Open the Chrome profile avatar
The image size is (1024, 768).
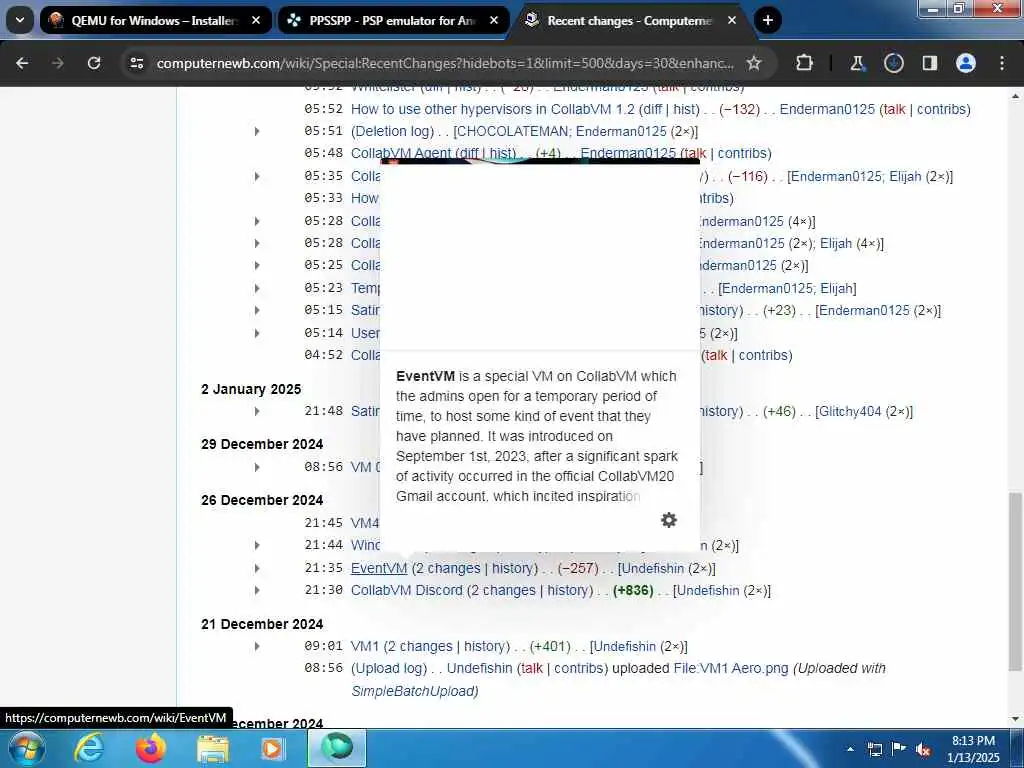click(966, 63)
